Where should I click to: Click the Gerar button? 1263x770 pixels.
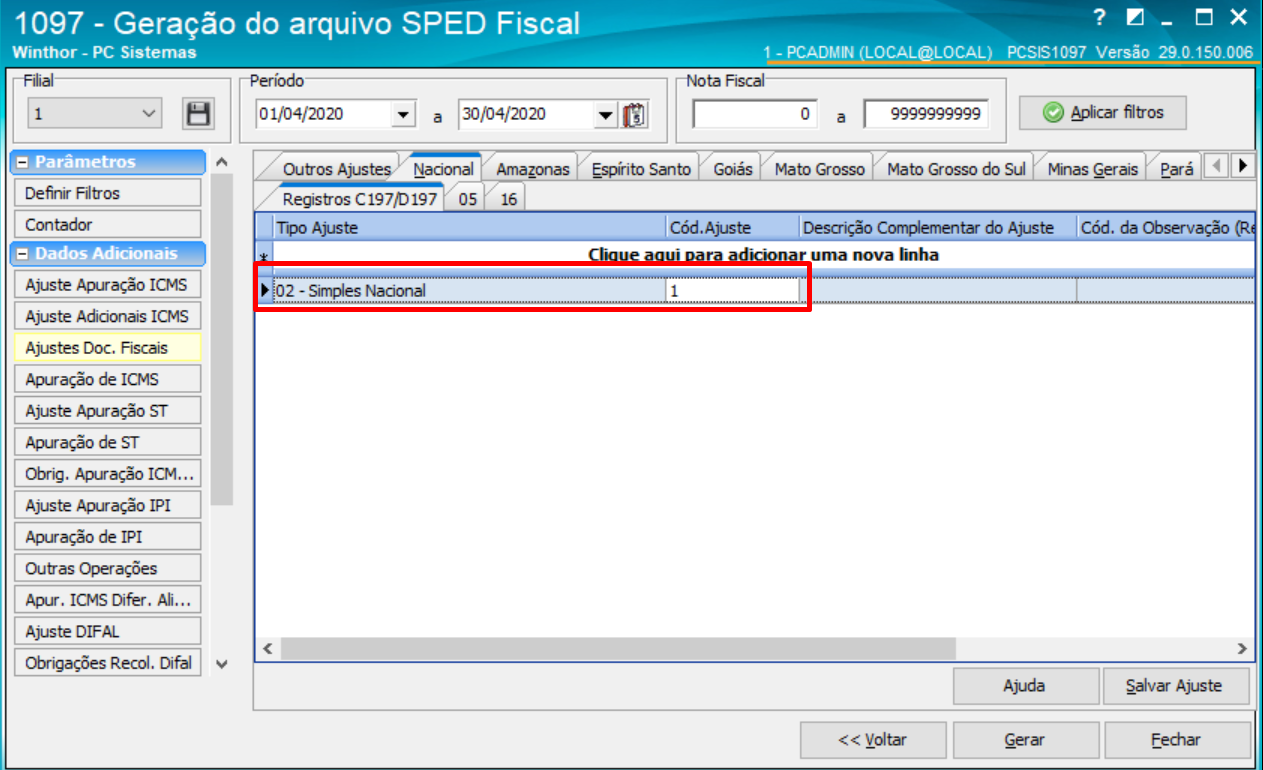click(x=1025, y=740)
